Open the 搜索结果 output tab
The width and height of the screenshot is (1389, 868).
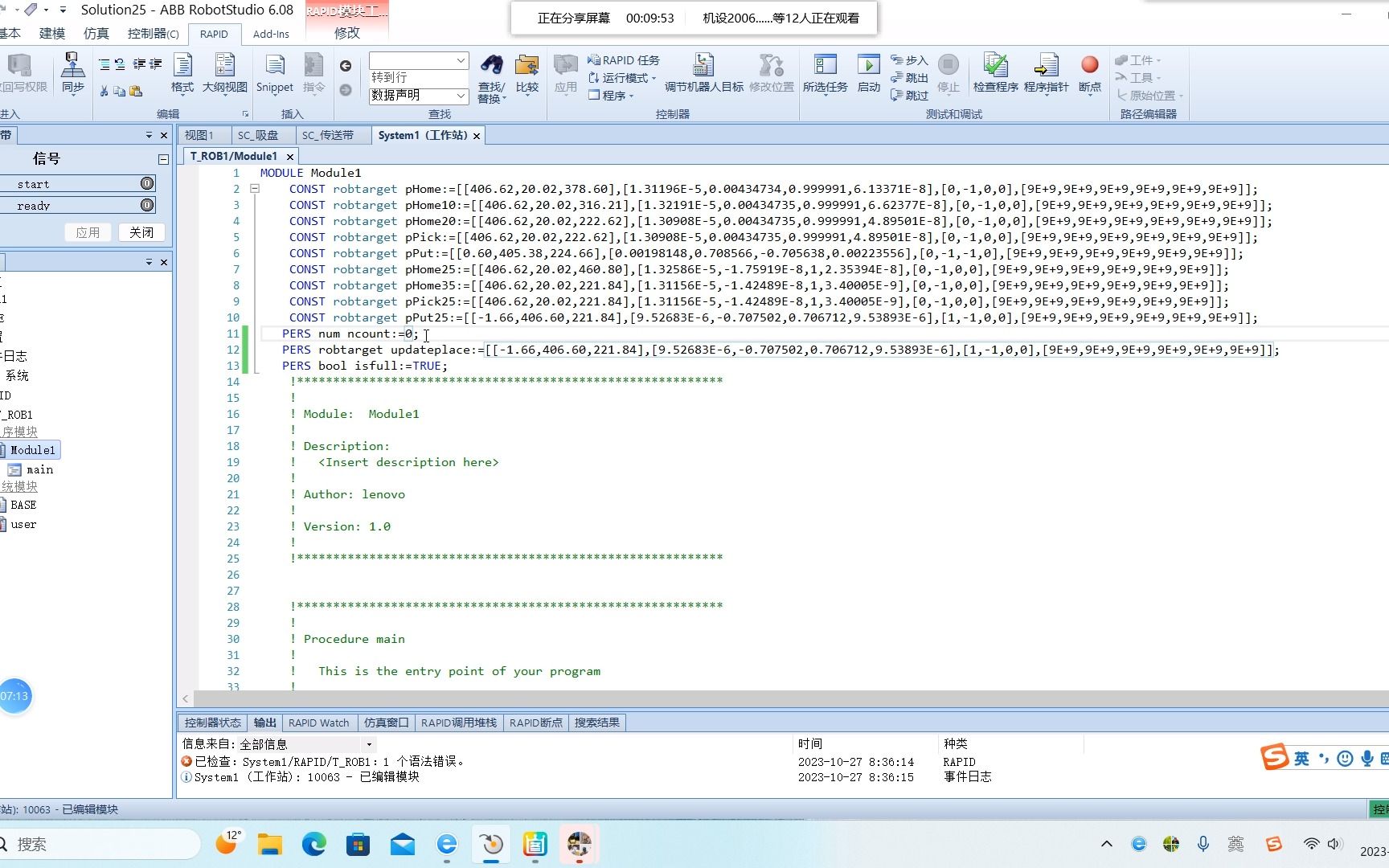pos(597,723)
